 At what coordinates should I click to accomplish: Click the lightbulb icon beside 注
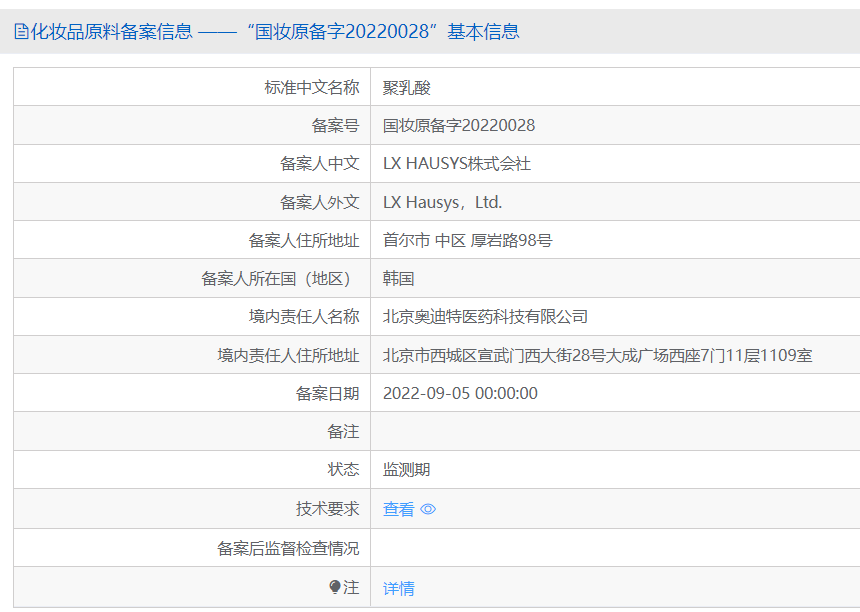pos(335,587)
